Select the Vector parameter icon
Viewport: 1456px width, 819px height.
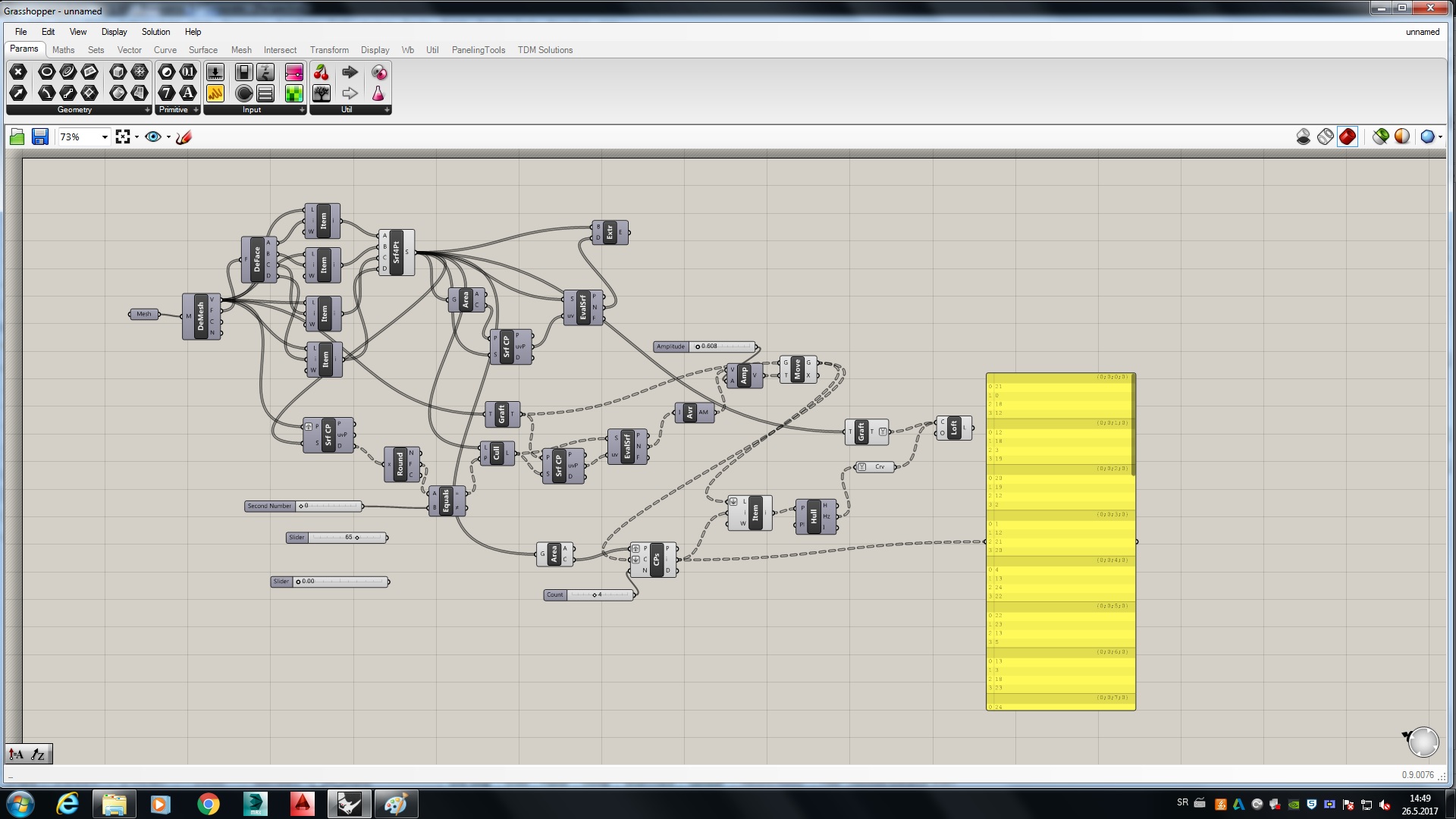[18, 93]
